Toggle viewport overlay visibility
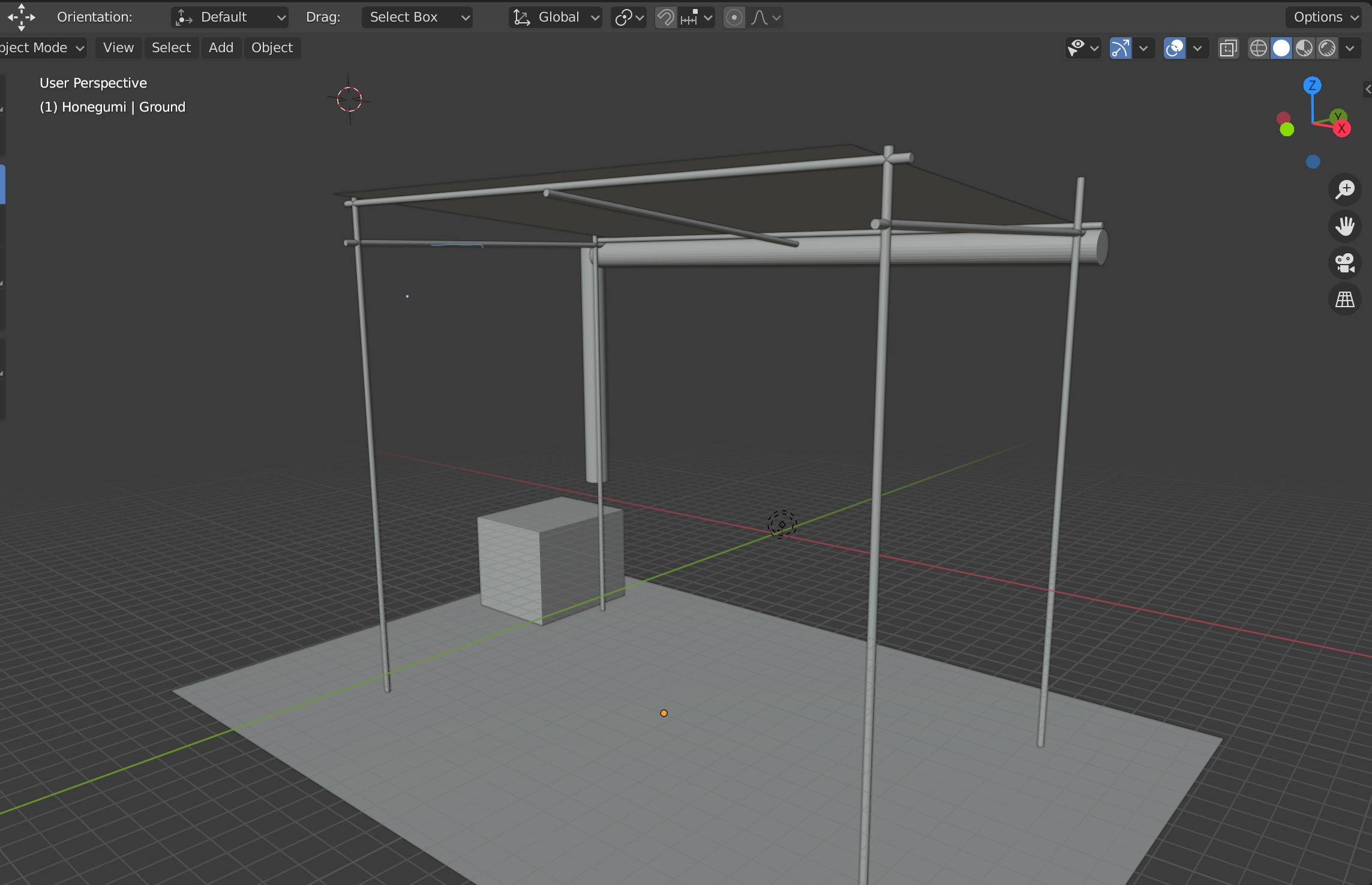The width and height of the screenshot is (1372, 885). point(1174,47)
